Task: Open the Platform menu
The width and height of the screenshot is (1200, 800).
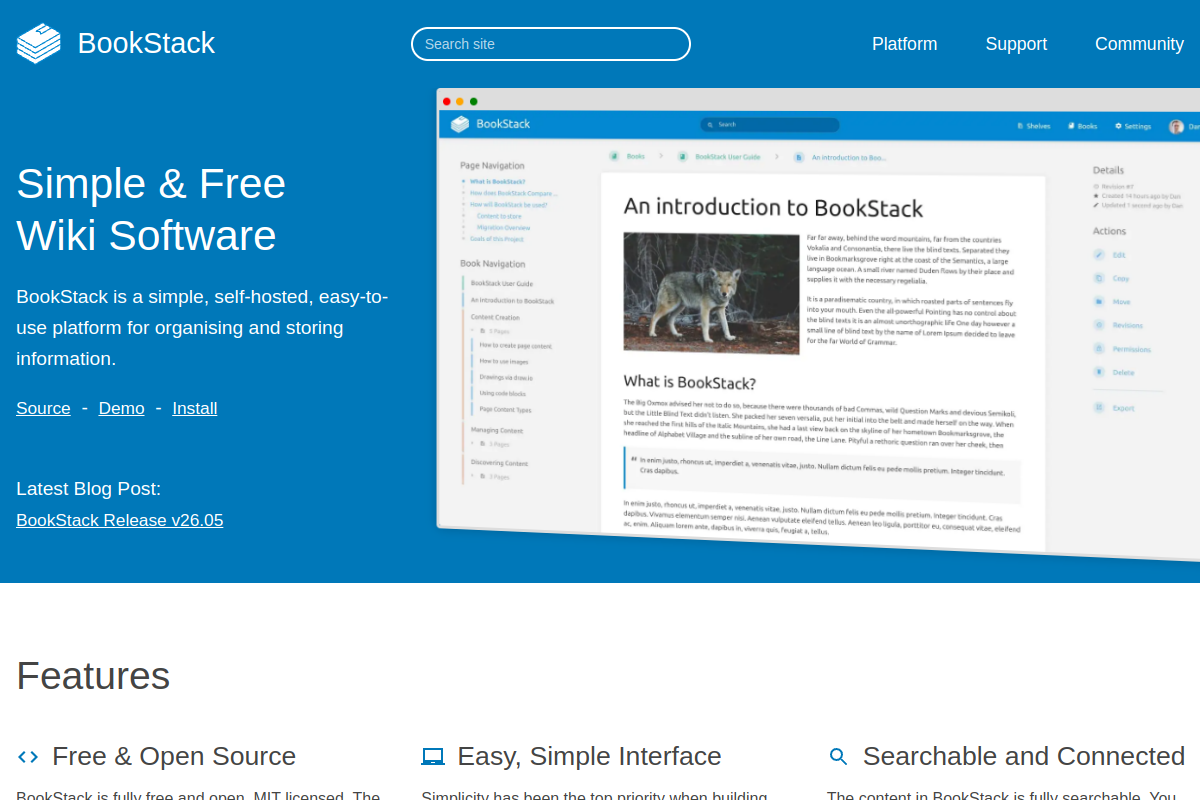Action: click(904, 44)
